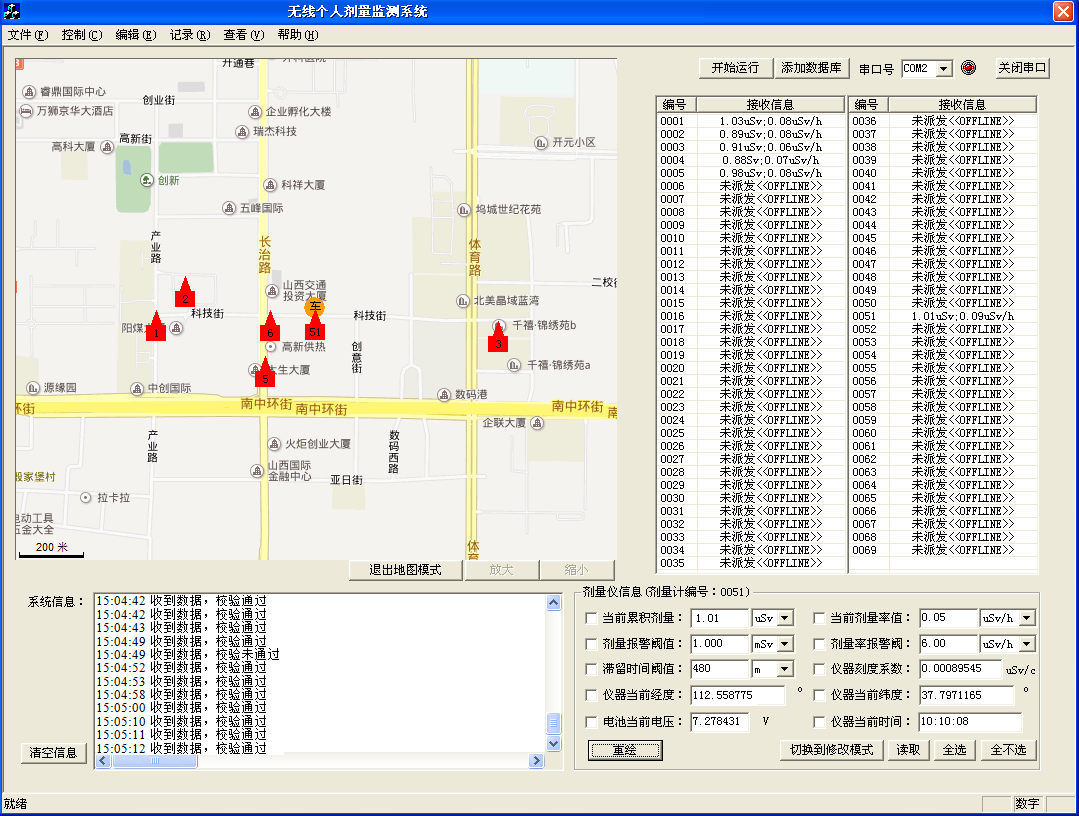Check the 剂量报警阈值 checkbox
Viewport: 1079px width, 816px height.
[590, 644]
